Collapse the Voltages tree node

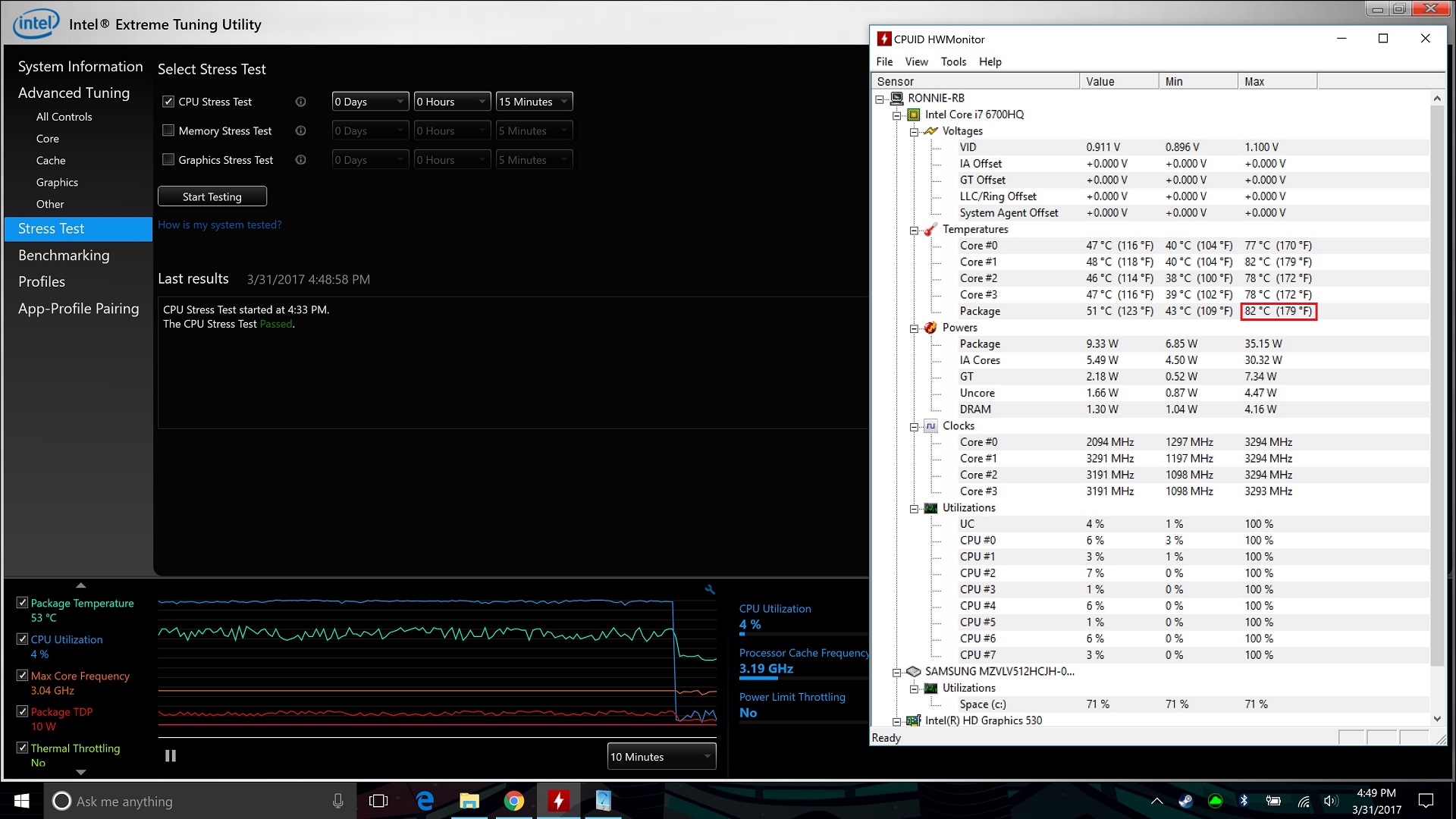point(914,131)
